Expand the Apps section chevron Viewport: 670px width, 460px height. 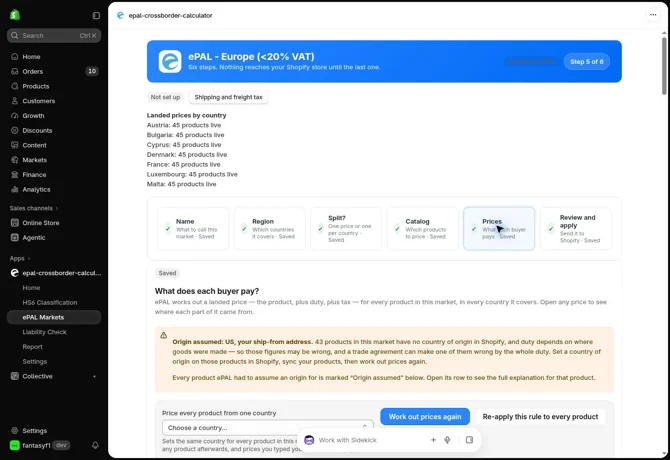tap(29, 258)
